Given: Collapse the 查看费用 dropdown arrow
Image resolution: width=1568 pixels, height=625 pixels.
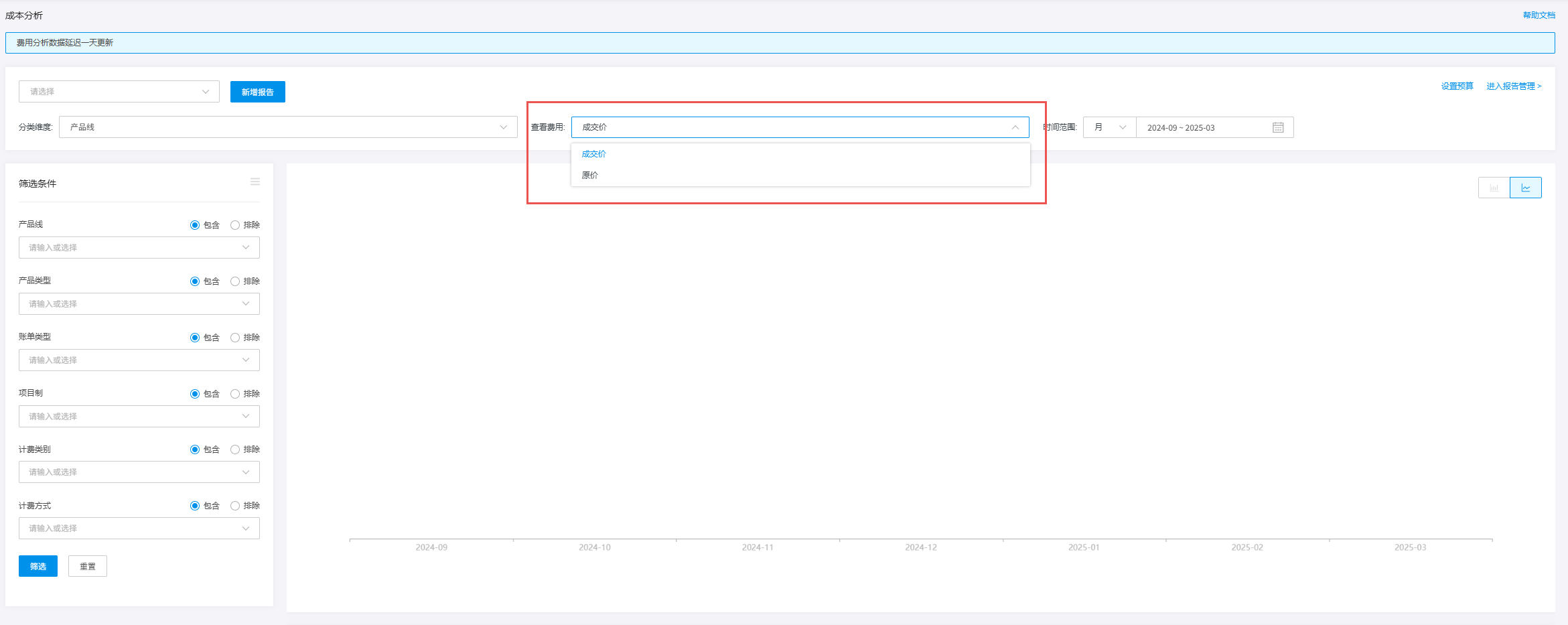Looking at the screenshot, I should (1015, 127).
